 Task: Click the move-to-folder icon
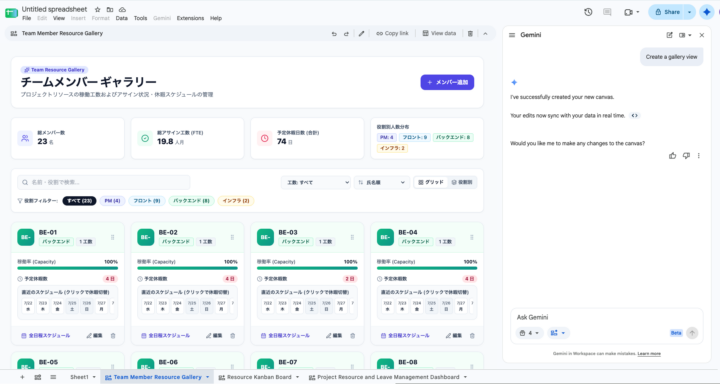tap(110, 9)
